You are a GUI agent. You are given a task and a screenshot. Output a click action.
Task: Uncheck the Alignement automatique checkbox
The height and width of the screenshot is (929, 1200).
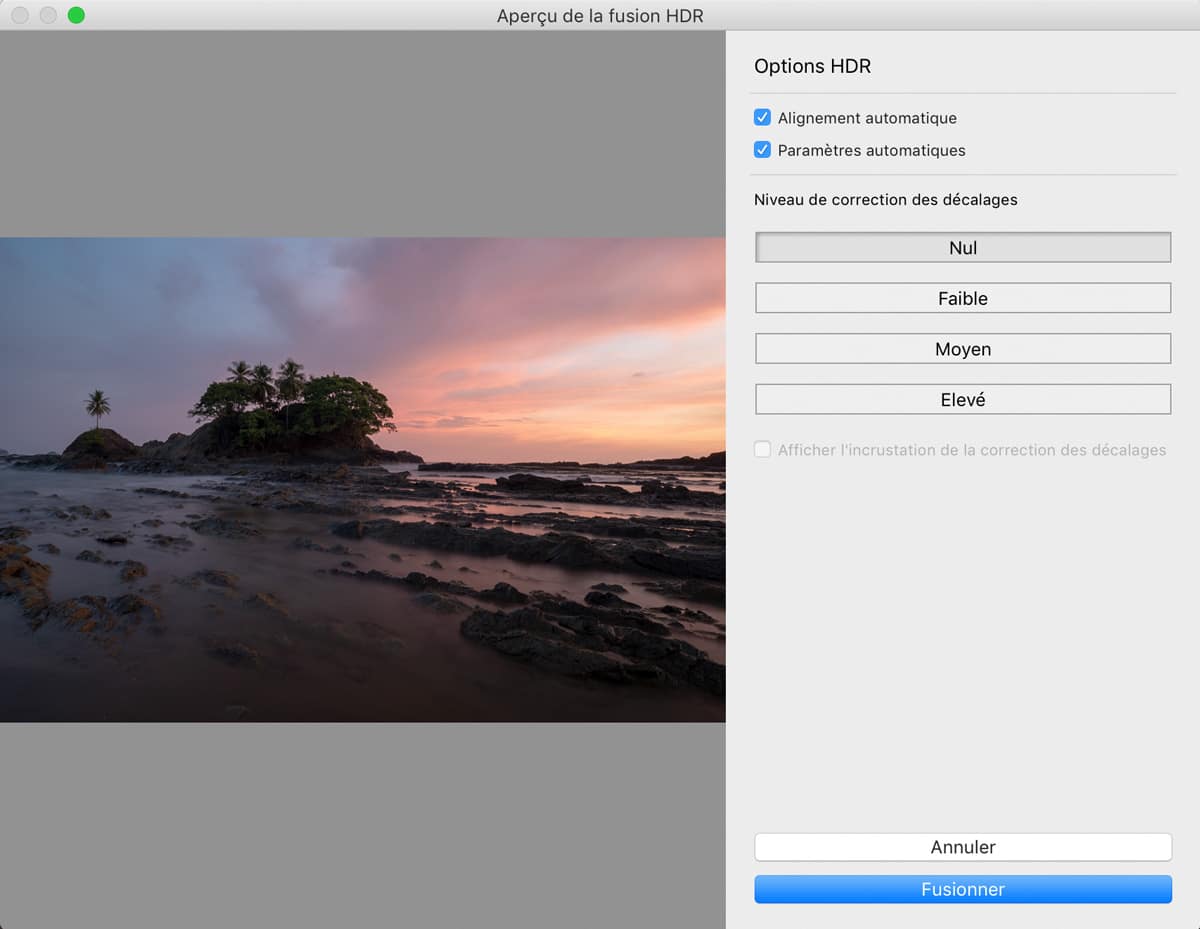762,118
